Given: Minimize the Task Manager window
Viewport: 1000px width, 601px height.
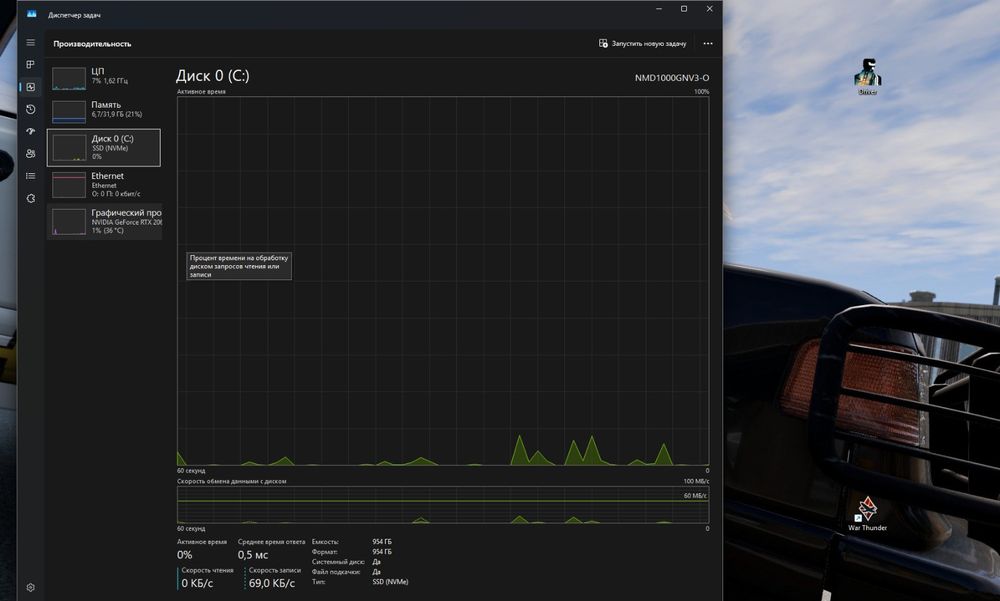Looking at the screenshot, I should [659, 9].
